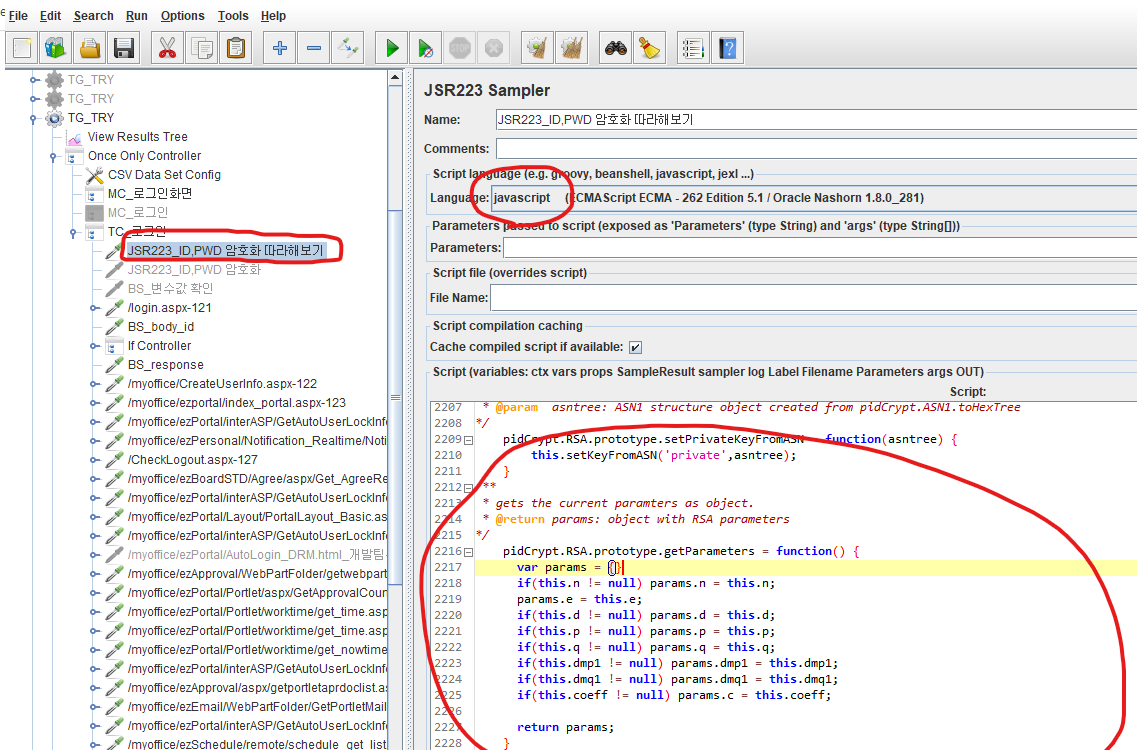Image resolution: width=1137 pixels, height=750 pixels.
Task: Select disabled AutoLogin_DRM.html tree item
Action: 256,555
